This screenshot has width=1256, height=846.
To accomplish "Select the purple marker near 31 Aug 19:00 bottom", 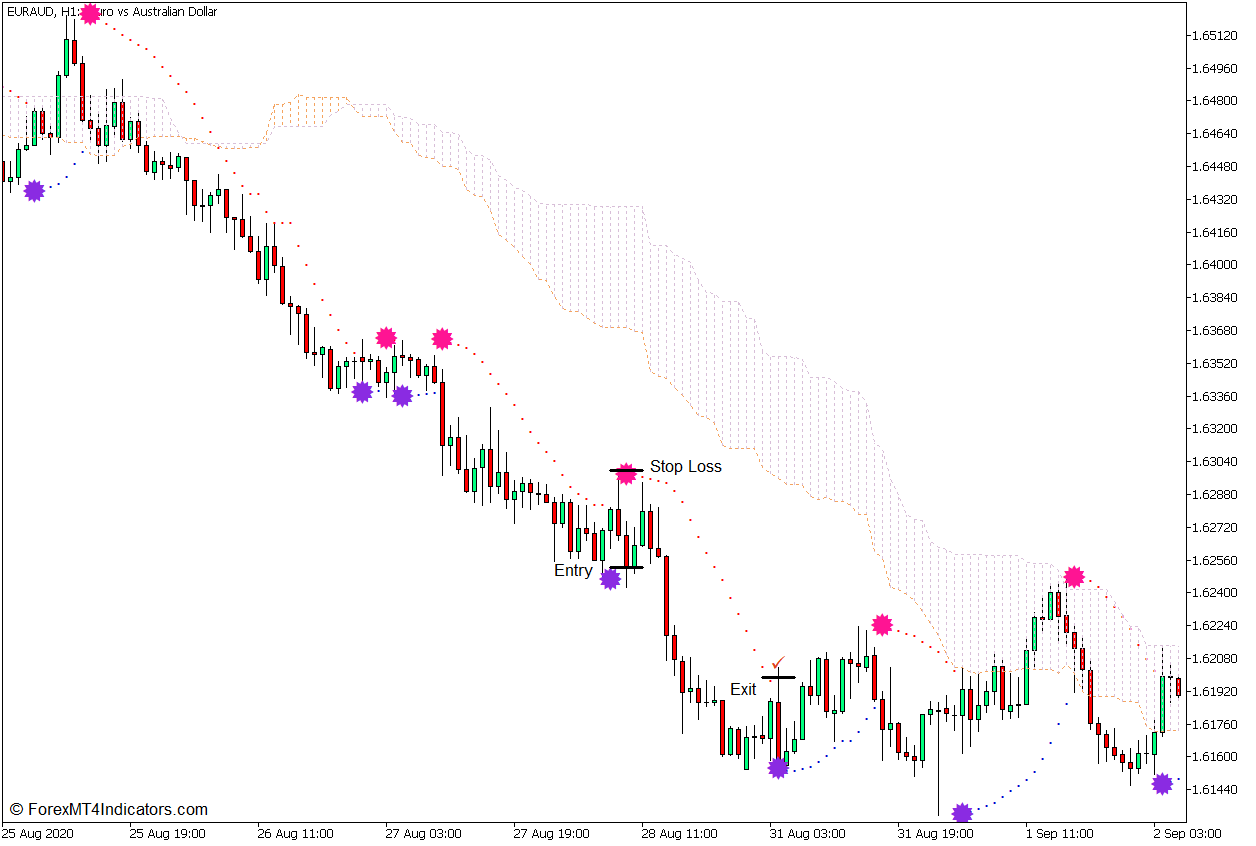I will coord(962,813).
